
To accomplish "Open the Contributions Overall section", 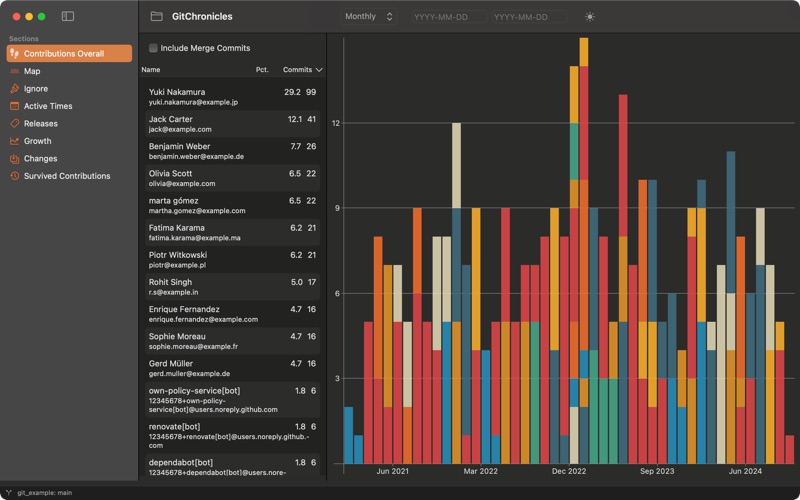I will (69, 54).
